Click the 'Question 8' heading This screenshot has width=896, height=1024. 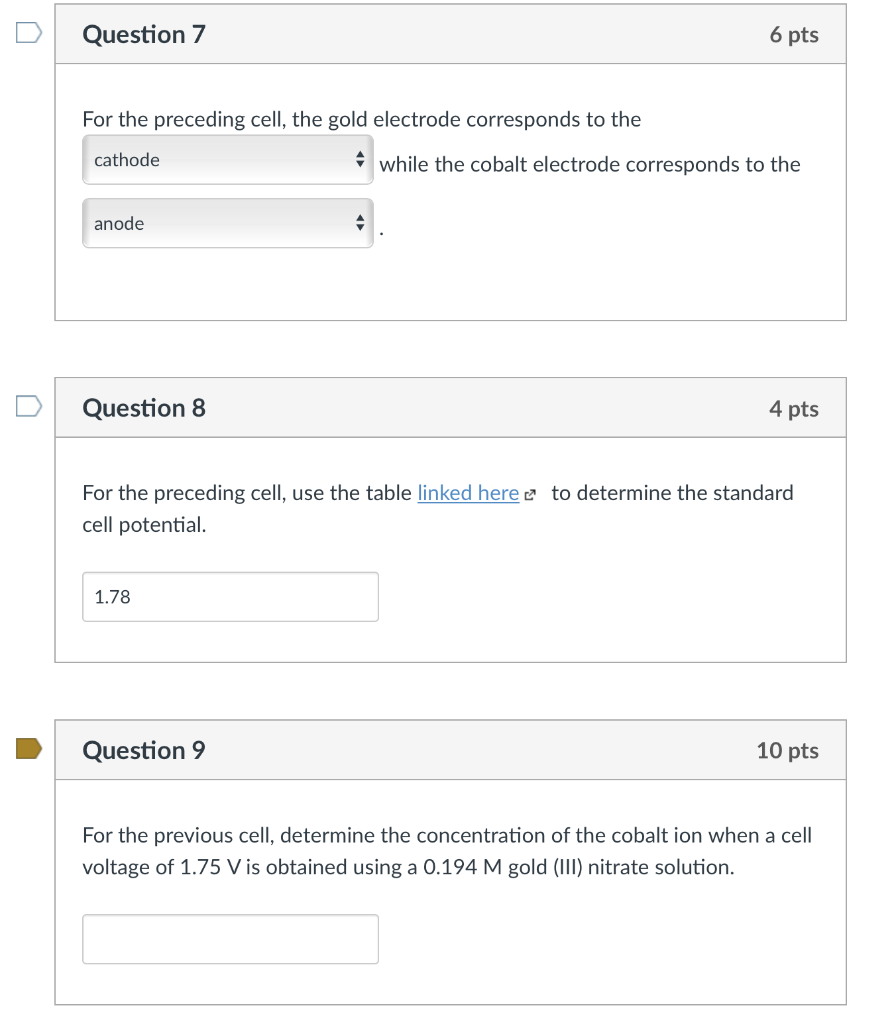click(x=144, y=408)
